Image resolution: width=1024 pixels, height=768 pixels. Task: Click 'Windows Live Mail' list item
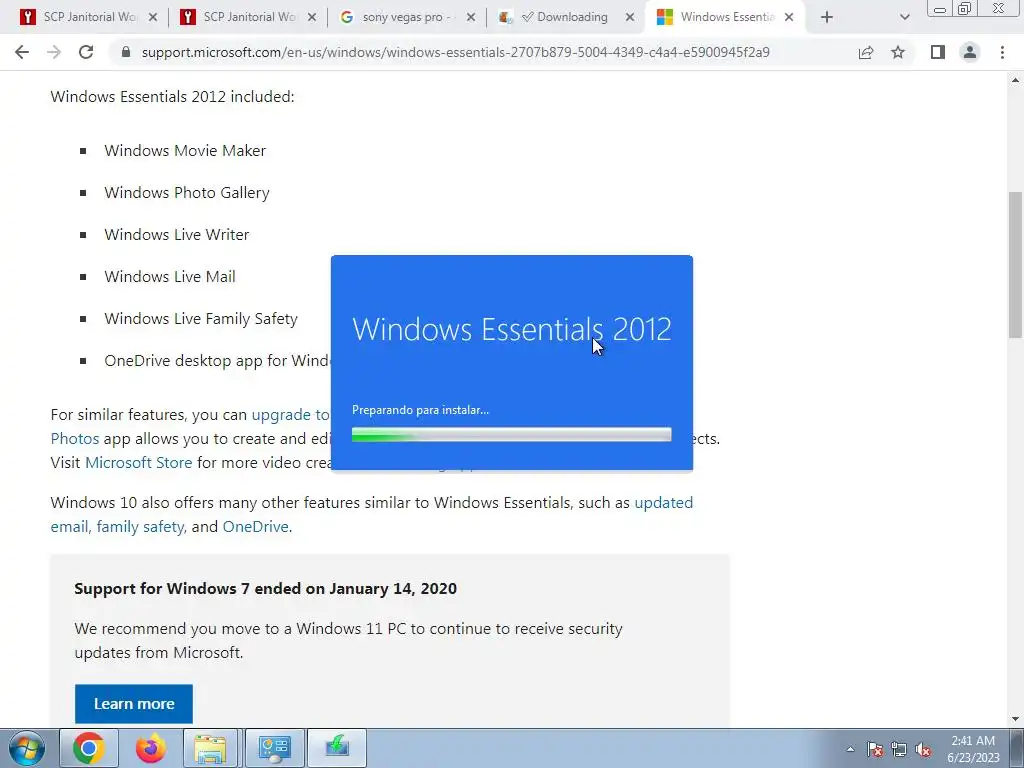click(170, 277)
